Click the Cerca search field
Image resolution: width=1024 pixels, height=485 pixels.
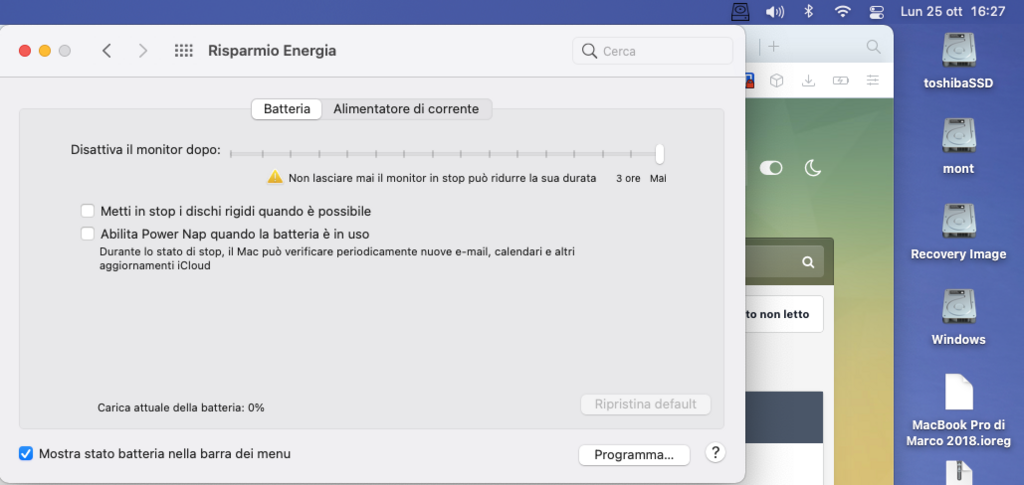click(652, 51)
